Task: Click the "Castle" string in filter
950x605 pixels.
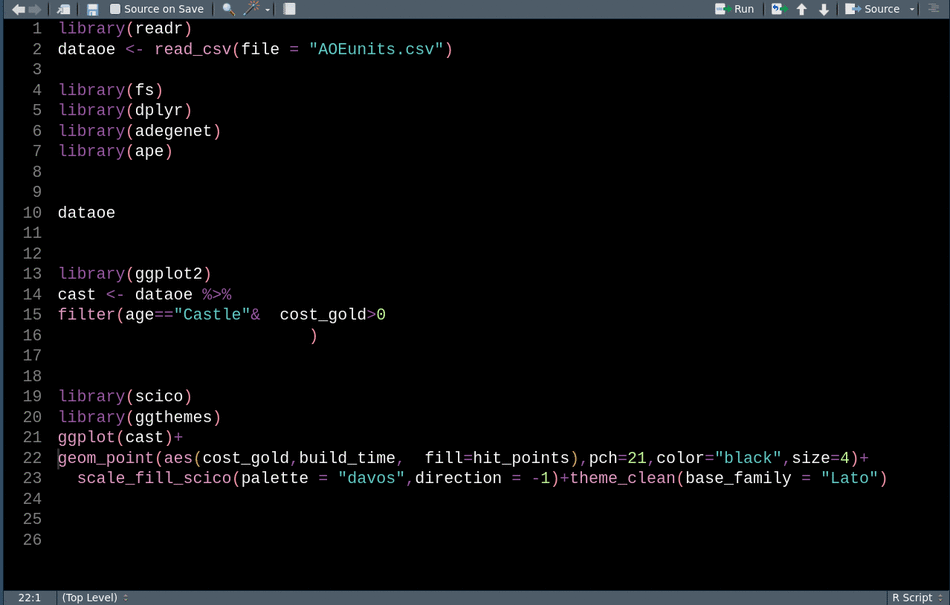Action: pyautogui.click(x=212, y=315)
